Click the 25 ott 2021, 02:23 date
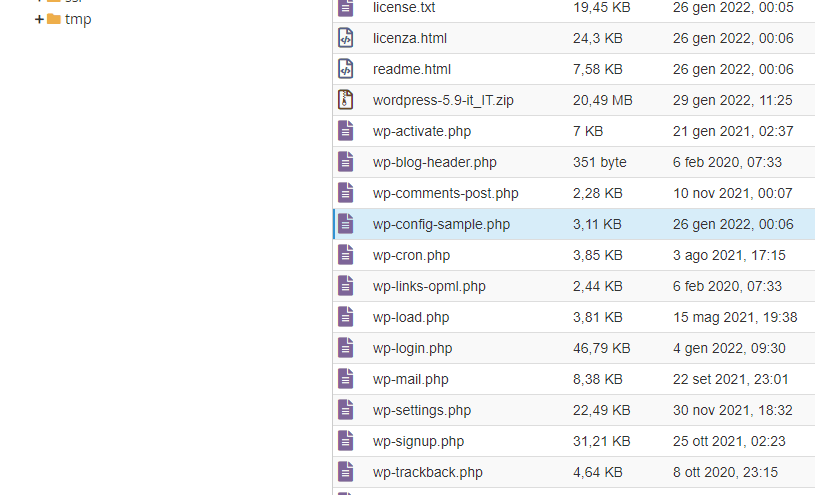The image size is (815, 495). pos(729,441)
